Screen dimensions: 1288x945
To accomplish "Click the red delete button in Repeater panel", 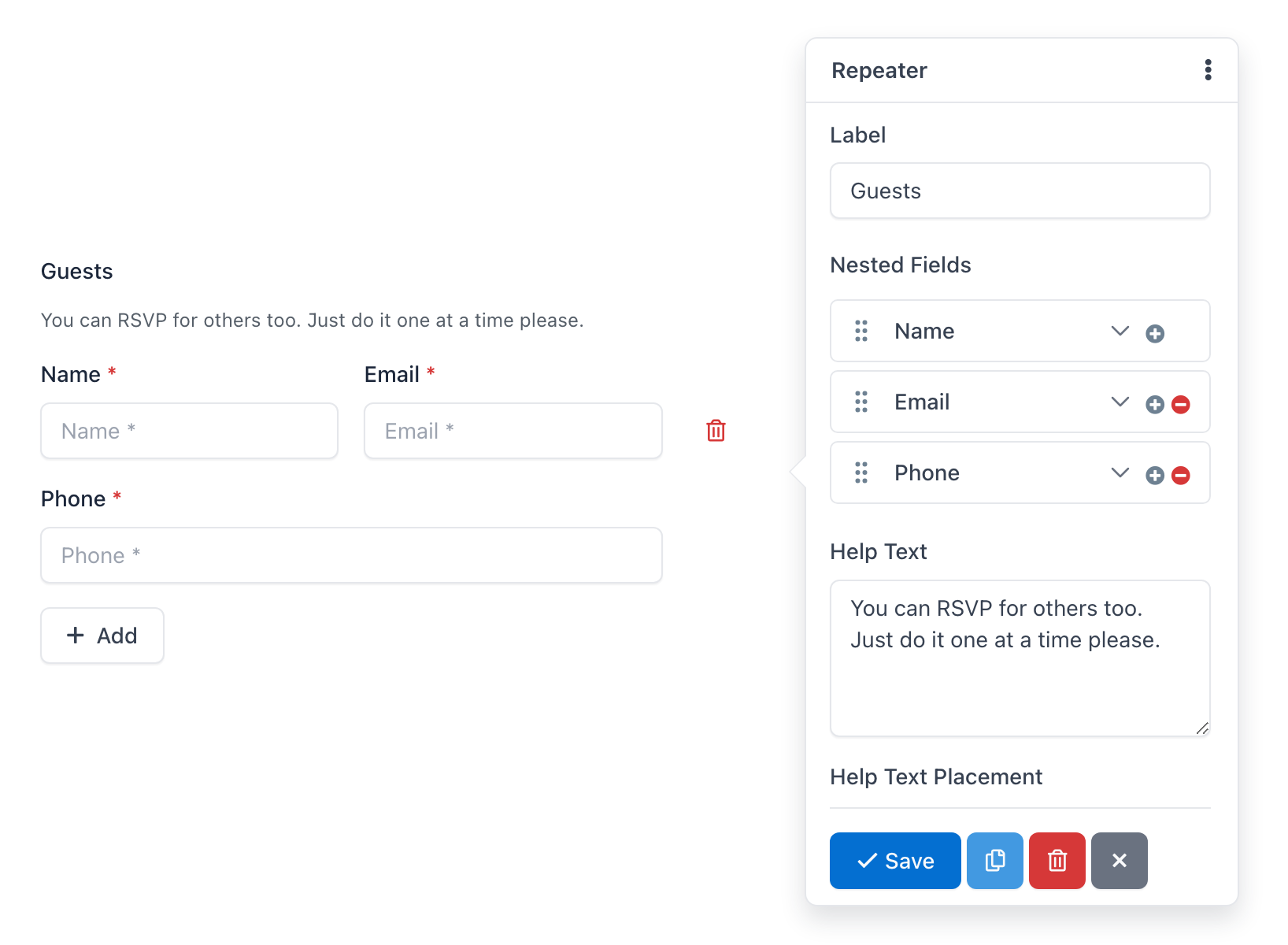I will (x=1057, y=861).
